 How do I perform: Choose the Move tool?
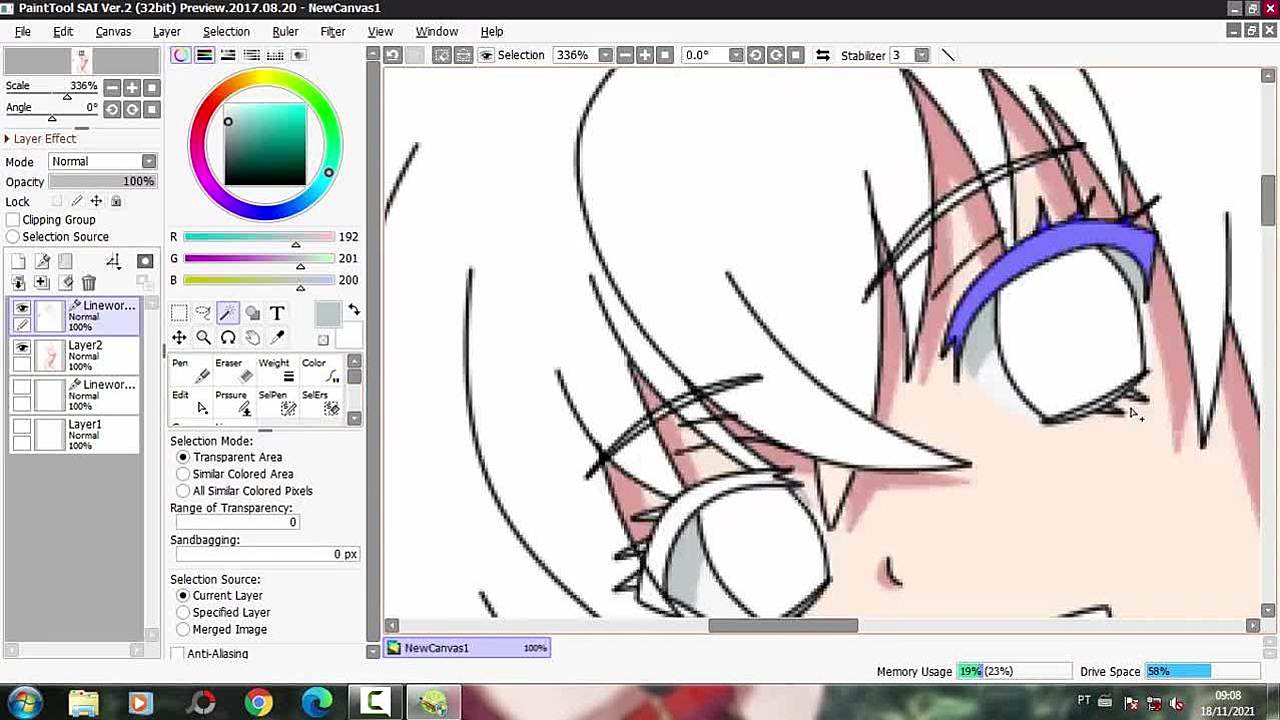(179, 338)
